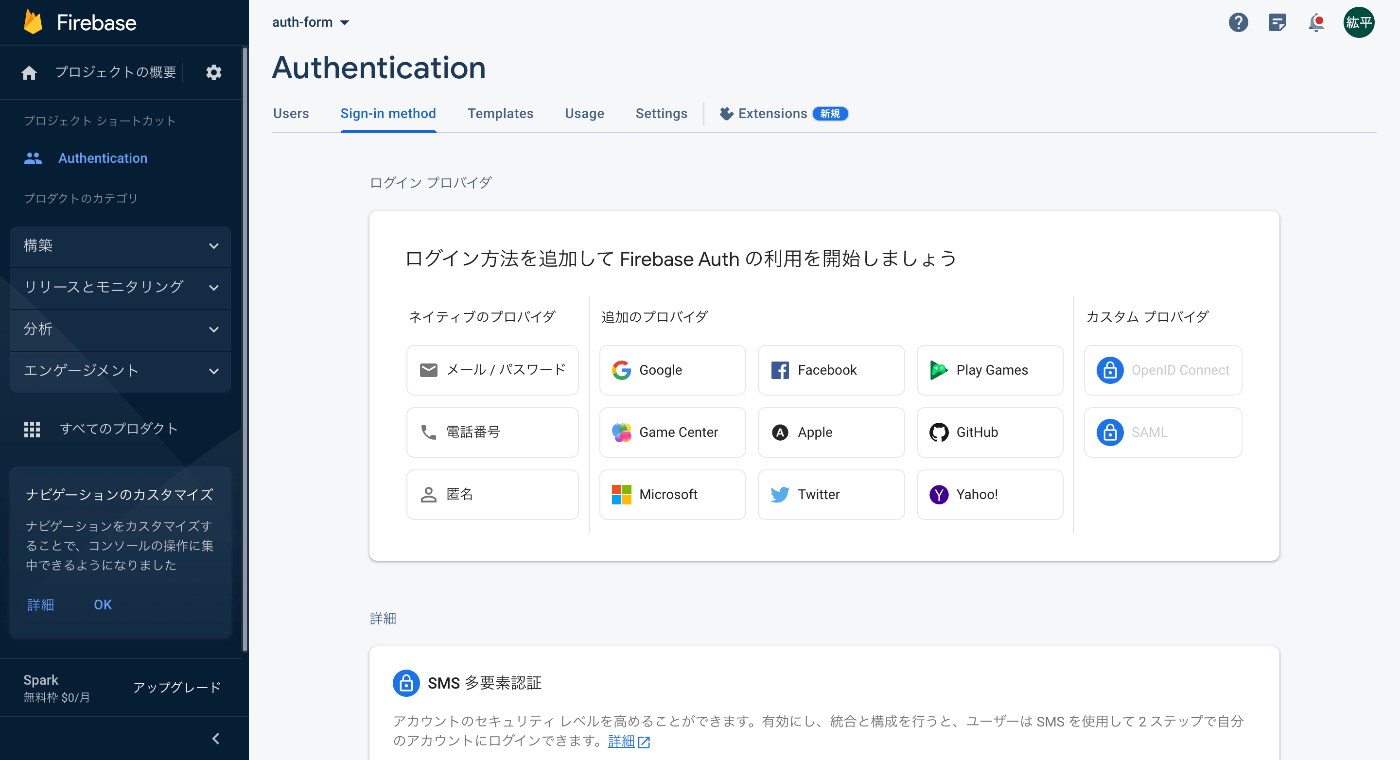Select the 電話番号 phone provider
1400x760 pixels.
(x=492, y=432)
